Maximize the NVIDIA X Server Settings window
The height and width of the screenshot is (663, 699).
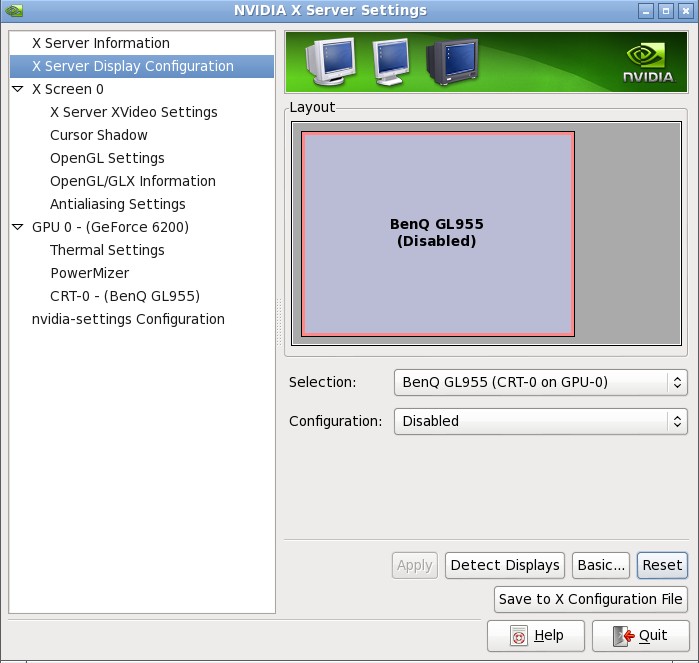[666, 11]
